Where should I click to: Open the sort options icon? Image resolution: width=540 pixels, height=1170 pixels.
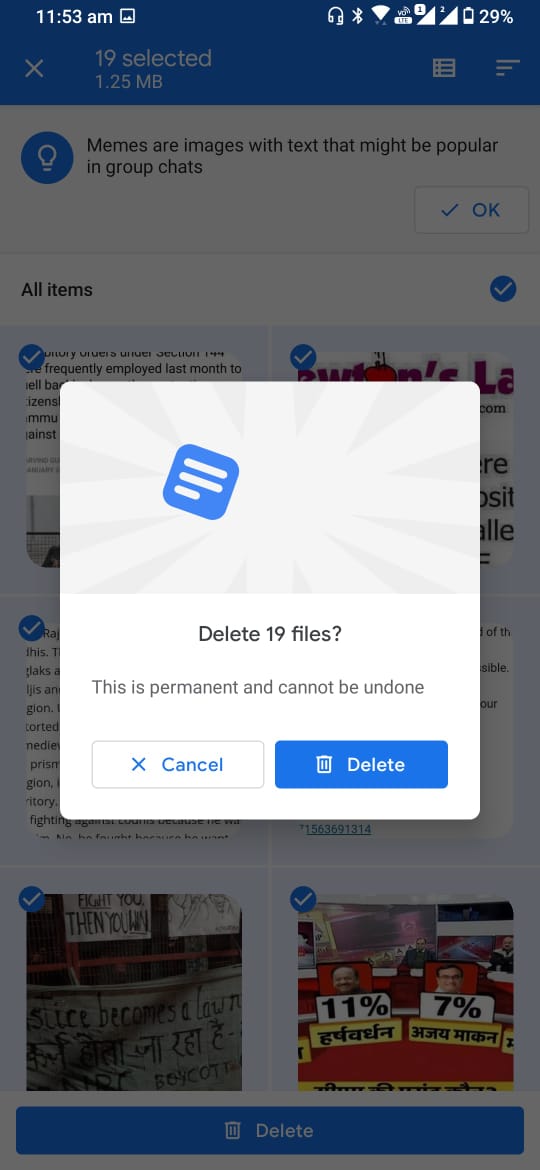[x=507, y=69]
